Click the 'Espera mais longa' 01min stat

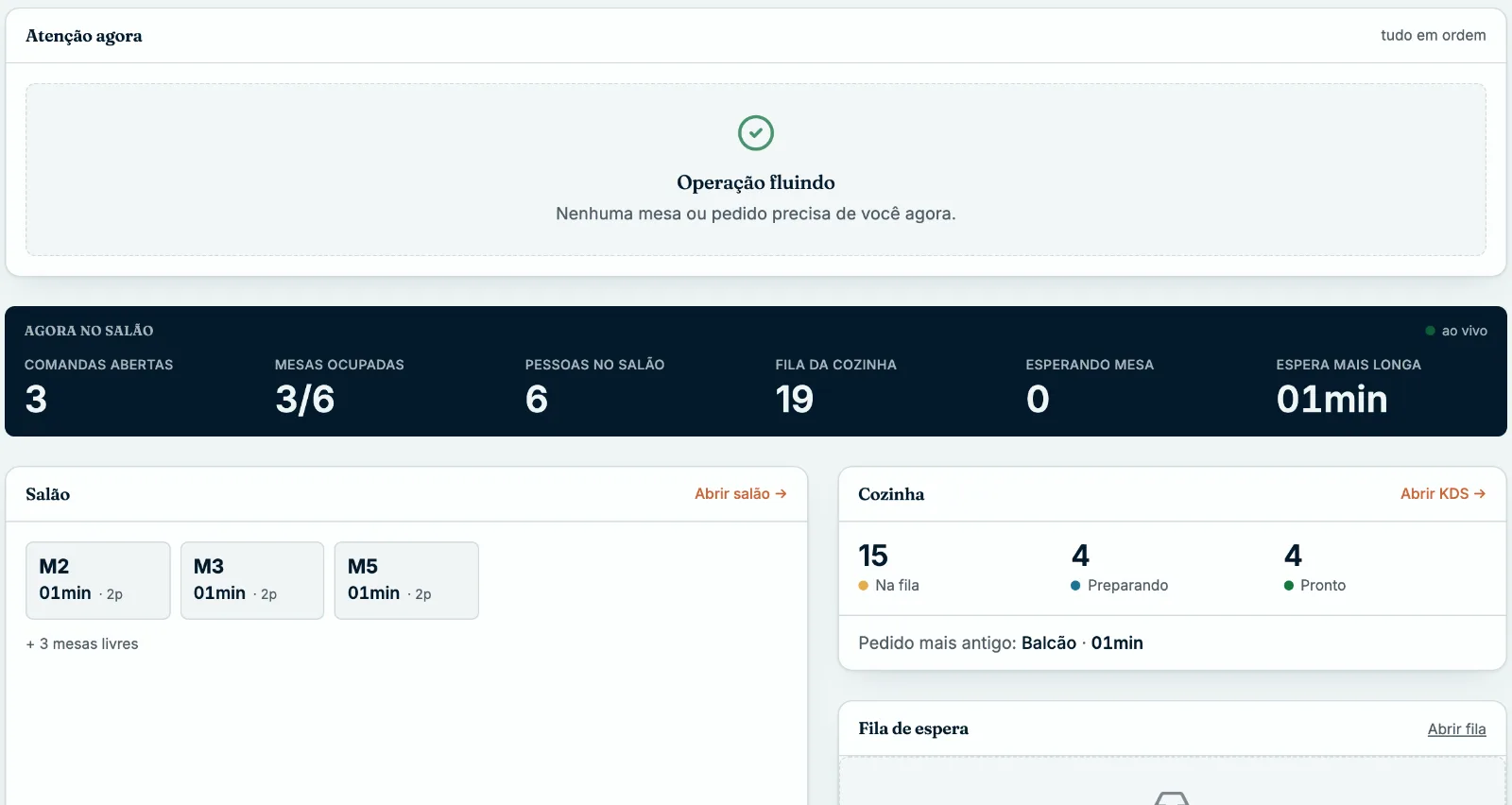(1349, 386)
